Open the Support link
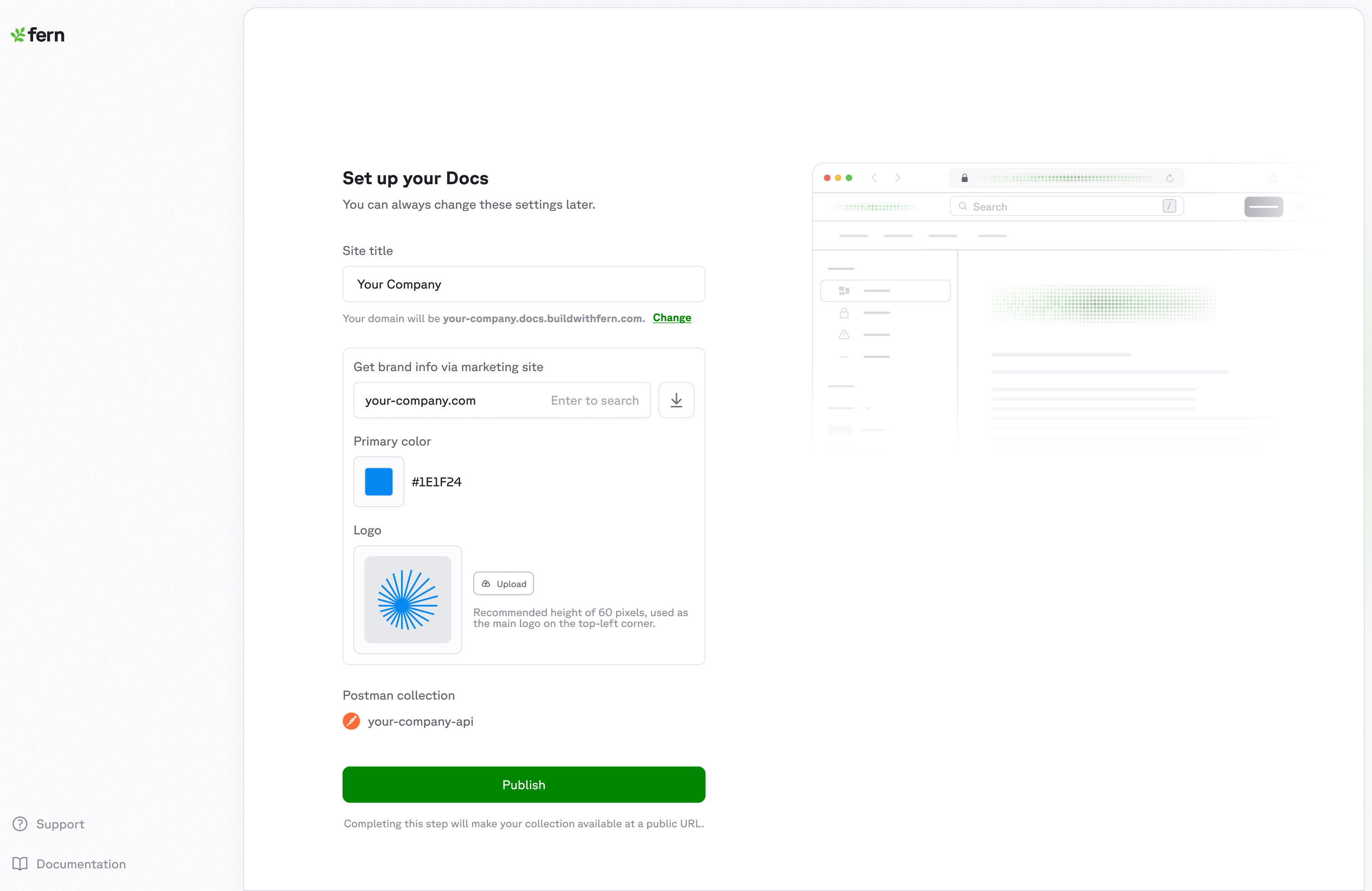The width and height of the screenshot is (1372, 891). tap(60, 823)
